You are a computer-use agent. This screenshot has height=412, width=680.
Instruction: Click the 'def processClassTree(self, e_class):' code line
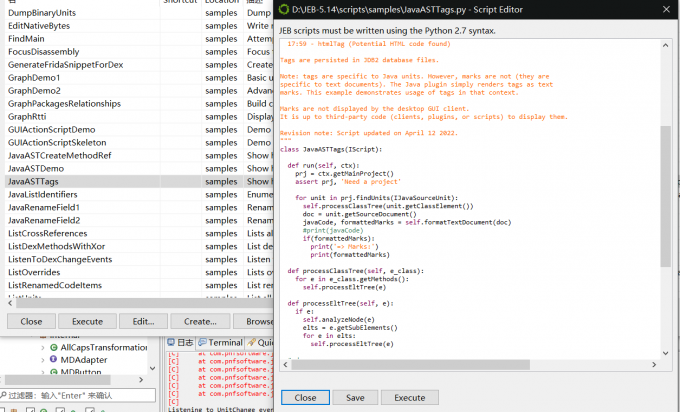[x=356, y=271]
